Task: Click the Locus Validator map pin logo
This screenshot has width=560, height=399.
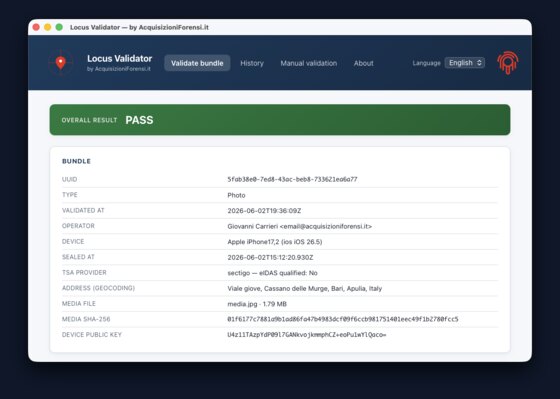Action: point(61,63)
